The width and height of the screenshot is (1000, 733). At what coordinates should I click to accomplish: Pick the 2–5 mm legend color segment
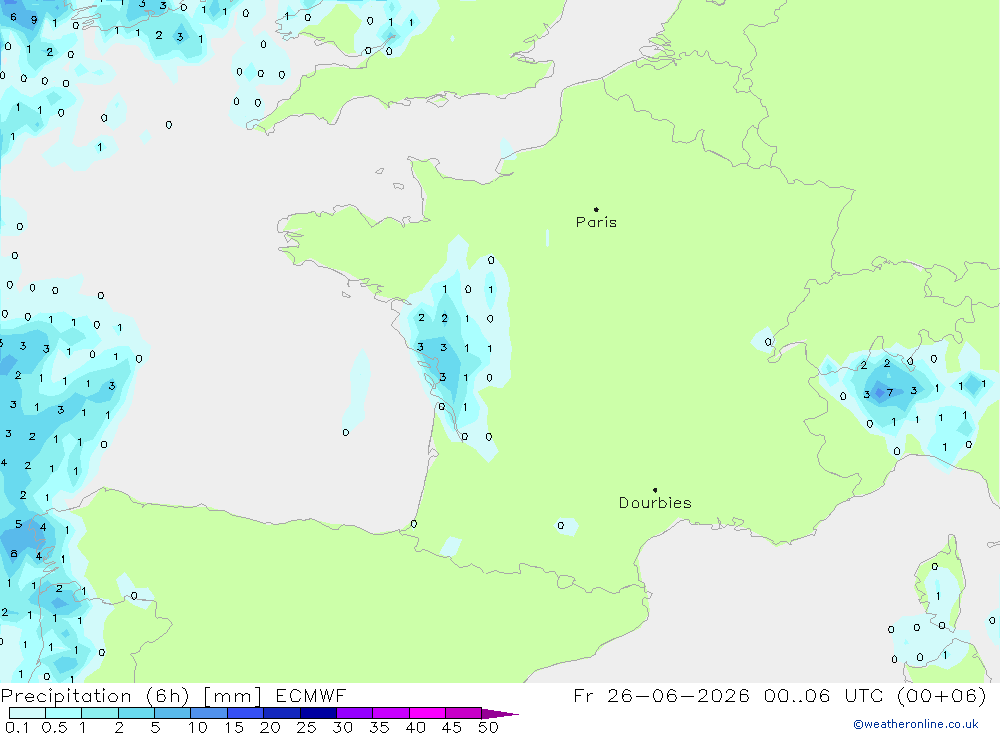pyautogui.click(x=136, y=713)
